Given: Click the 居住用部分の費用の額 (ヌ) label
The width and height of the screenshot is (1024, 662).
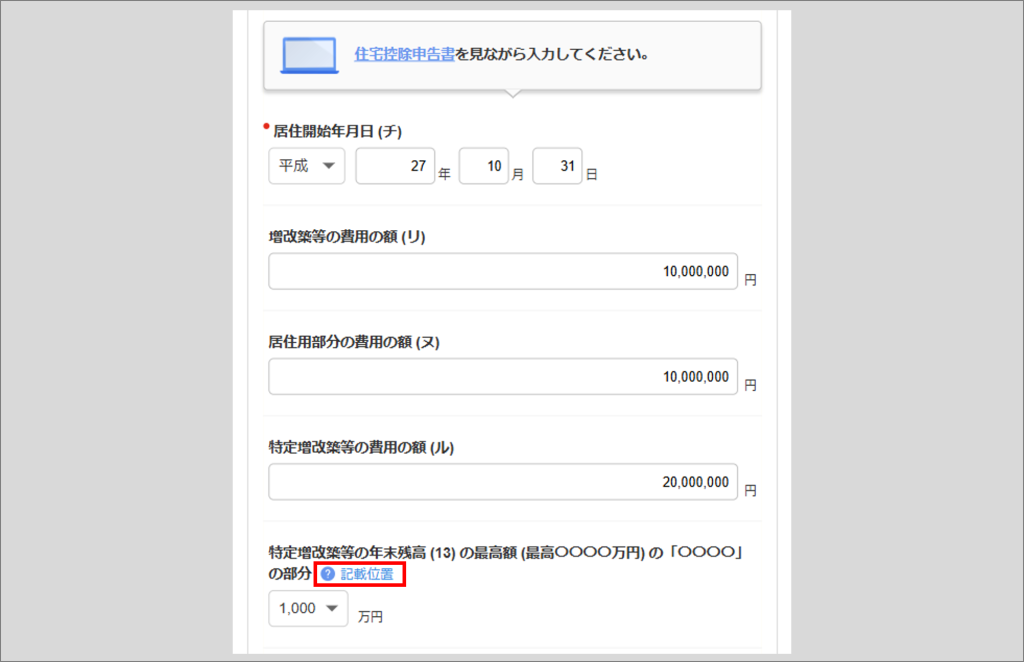Looking at the screenshot, I should pyautogui.click(x=354, y=342).
